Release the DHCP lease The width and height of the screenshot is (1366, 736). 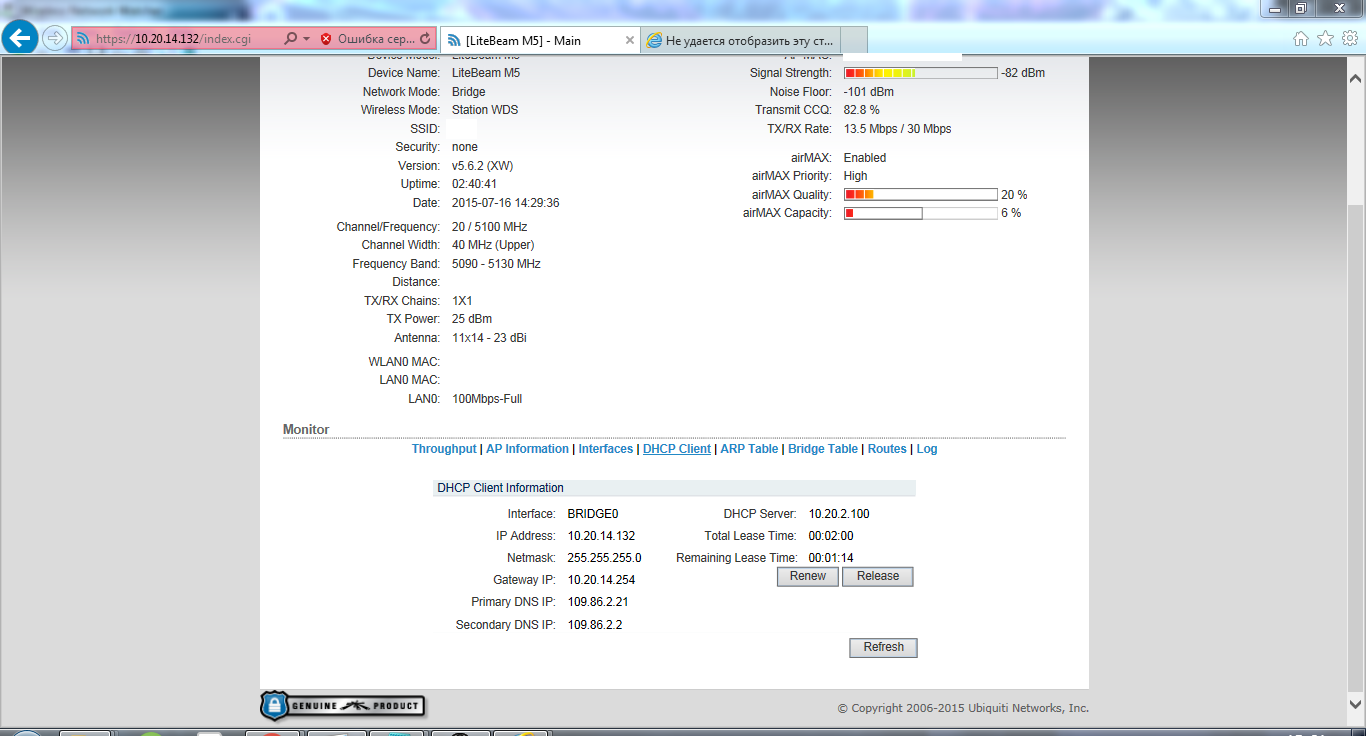[877, 576]
